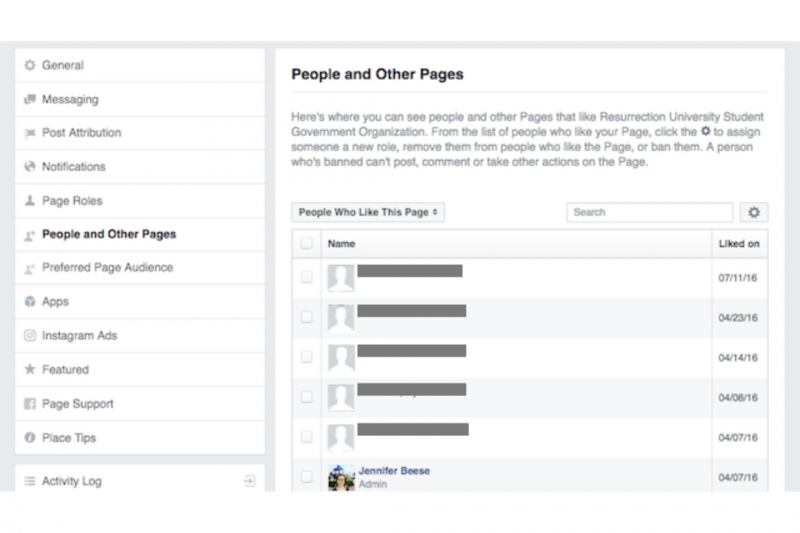The height and width of the screenshot is (533, 800).
Task: Expand the People Who Like This Page dropdown
Action: (368, 212)
